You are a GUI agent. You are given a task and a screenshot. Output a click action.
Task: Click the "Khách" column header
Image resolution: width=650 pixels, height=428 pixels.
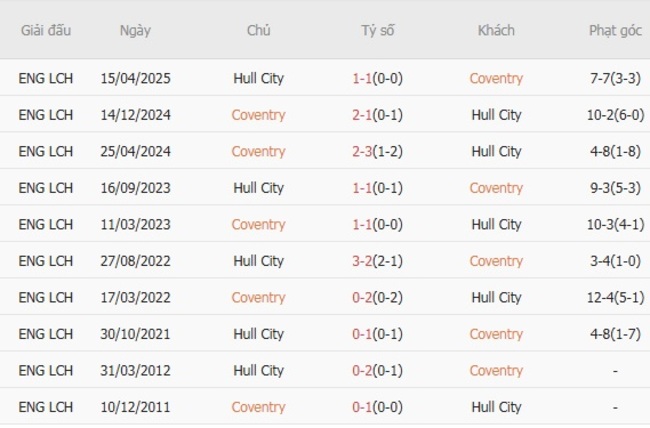coord(496,30)
